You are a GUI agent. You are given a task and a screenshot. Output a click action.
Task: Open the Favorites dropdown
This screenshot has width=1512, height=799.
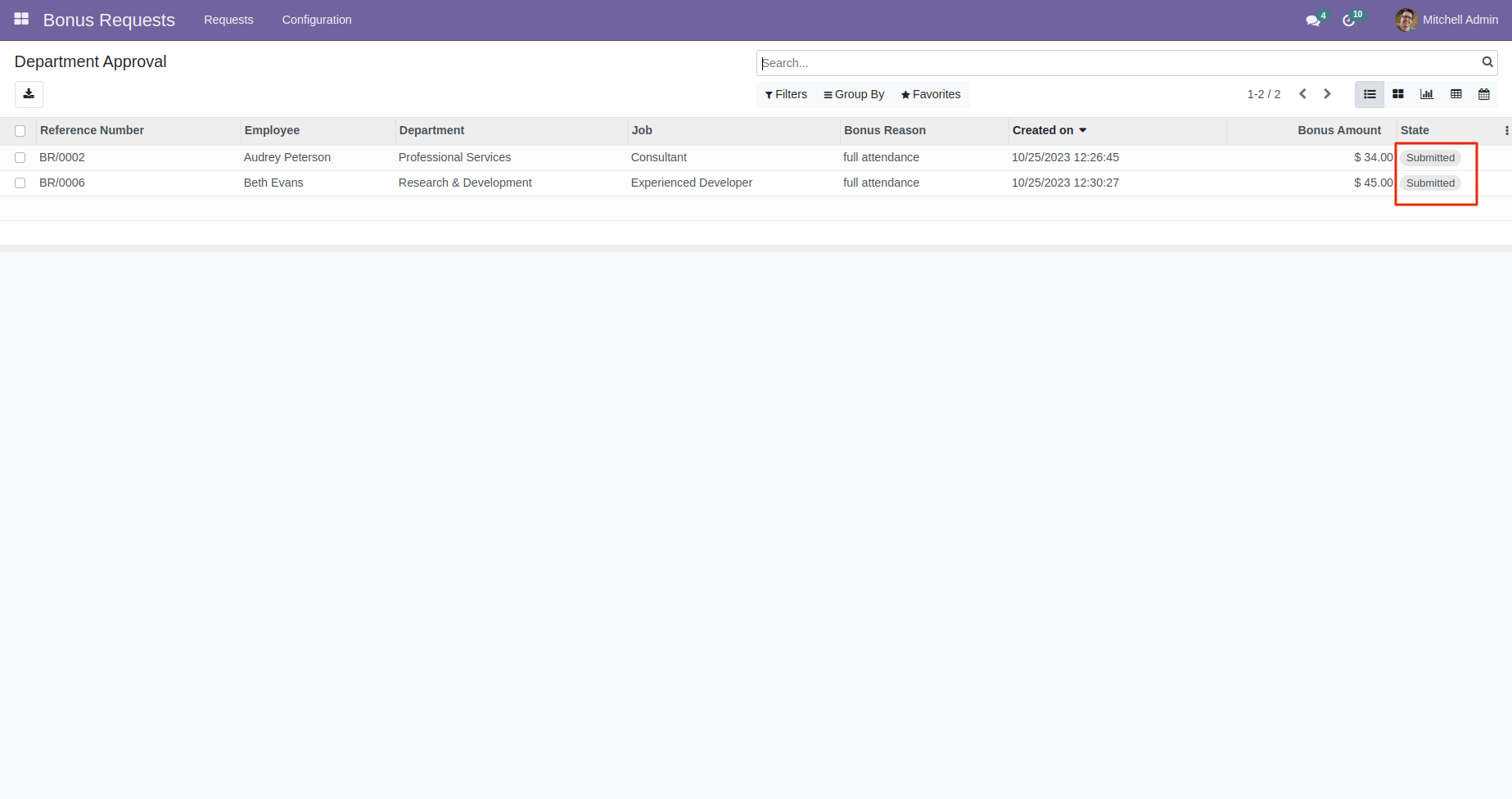931,94
